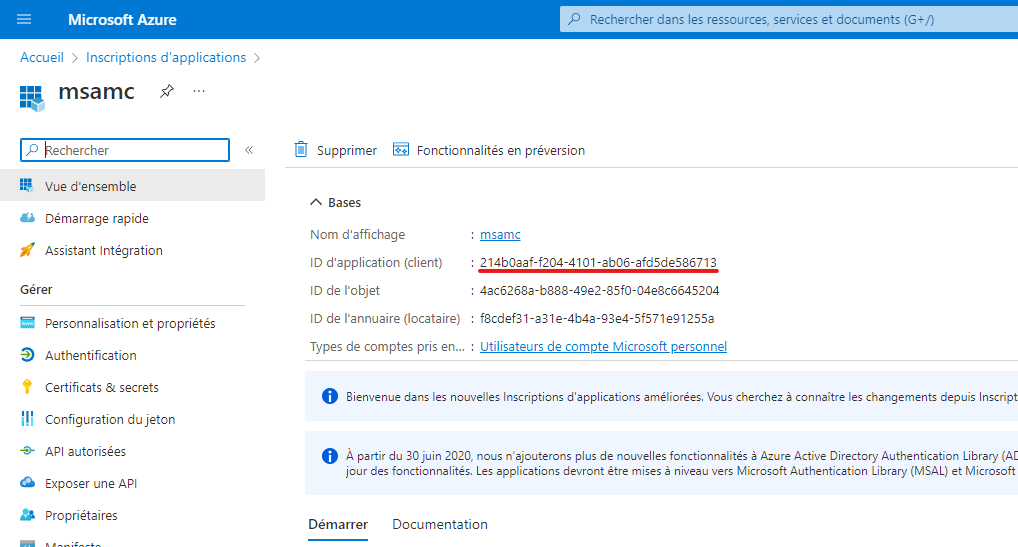Focus the global resources search field
The height and width of the screenshot is (547, 1018).
[789, 19]
